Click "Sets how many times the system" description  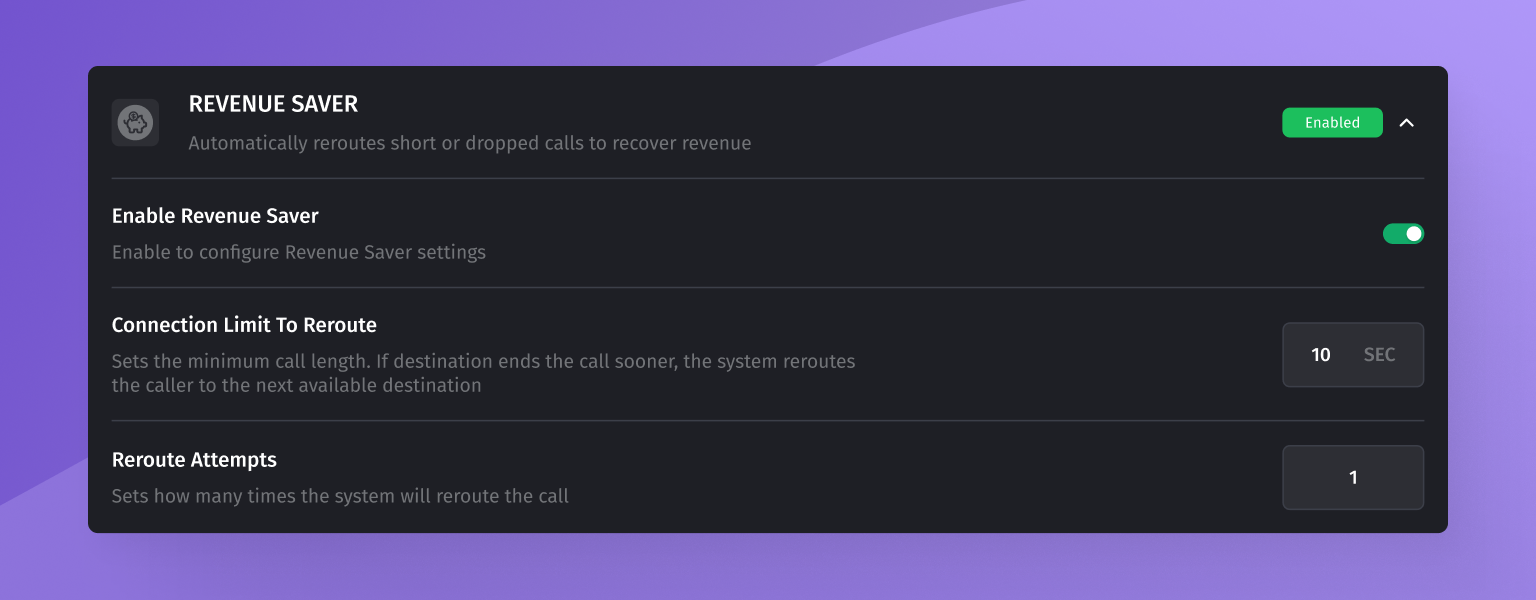tap(340, 496)
